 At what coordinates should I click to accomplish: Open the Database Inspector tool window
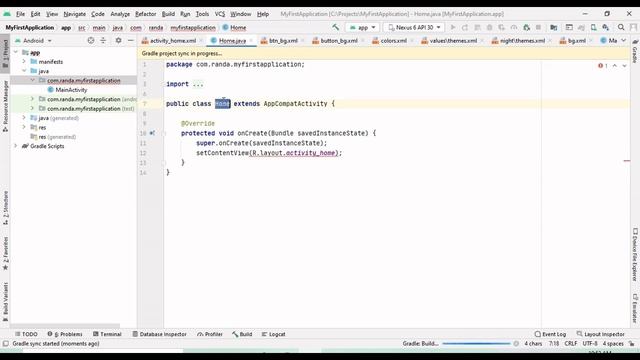[160, 334]
